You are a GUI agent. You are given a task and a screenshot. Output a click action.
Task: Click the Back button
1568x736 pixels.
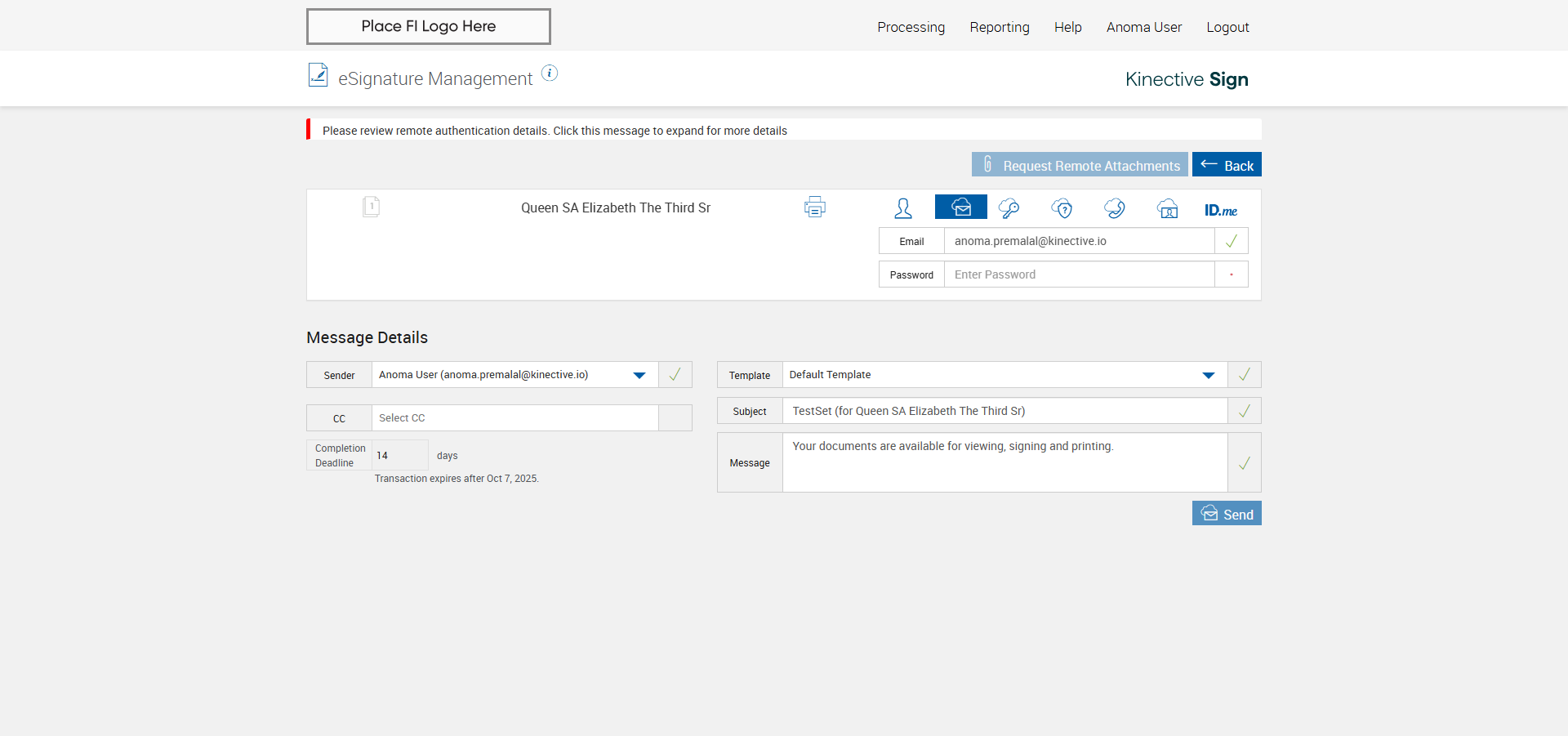point(1227,165)
